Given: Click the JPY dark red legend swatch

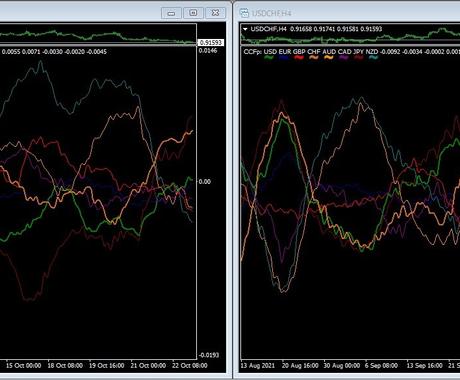Looking at the screenshot, I should tap(359, 58).
